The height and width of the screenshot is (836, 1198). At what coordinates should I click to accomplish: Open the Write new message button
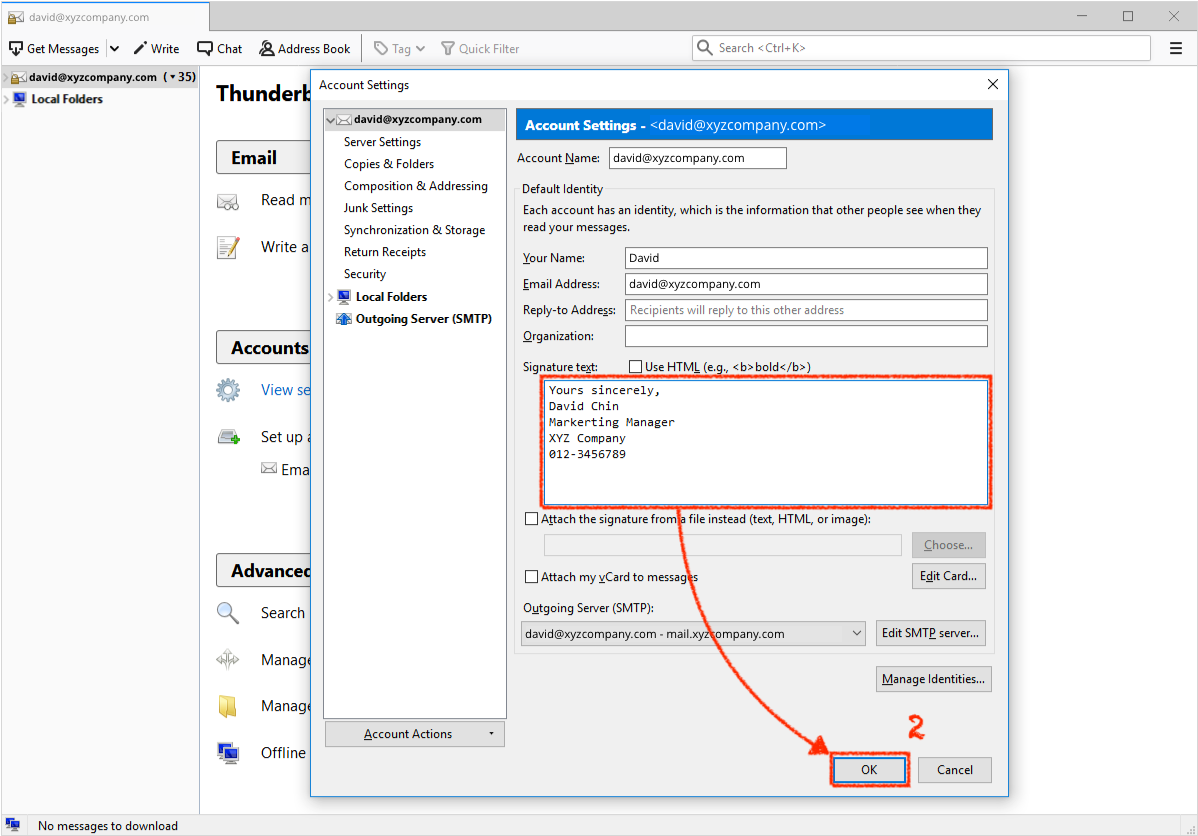coord(156,48)
